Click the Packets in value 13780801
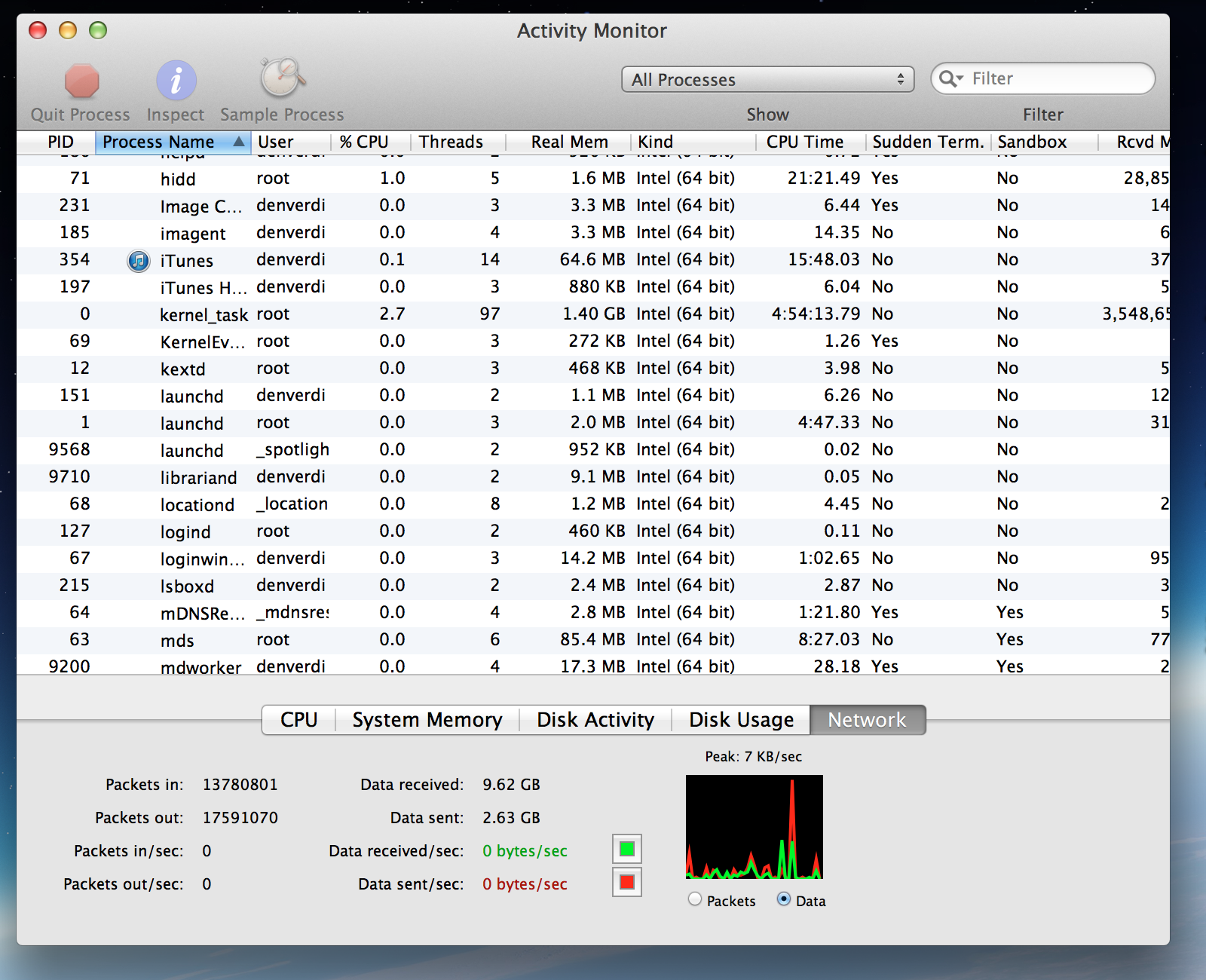Viewport: 1206px width, 980px height. coord(240,785)
